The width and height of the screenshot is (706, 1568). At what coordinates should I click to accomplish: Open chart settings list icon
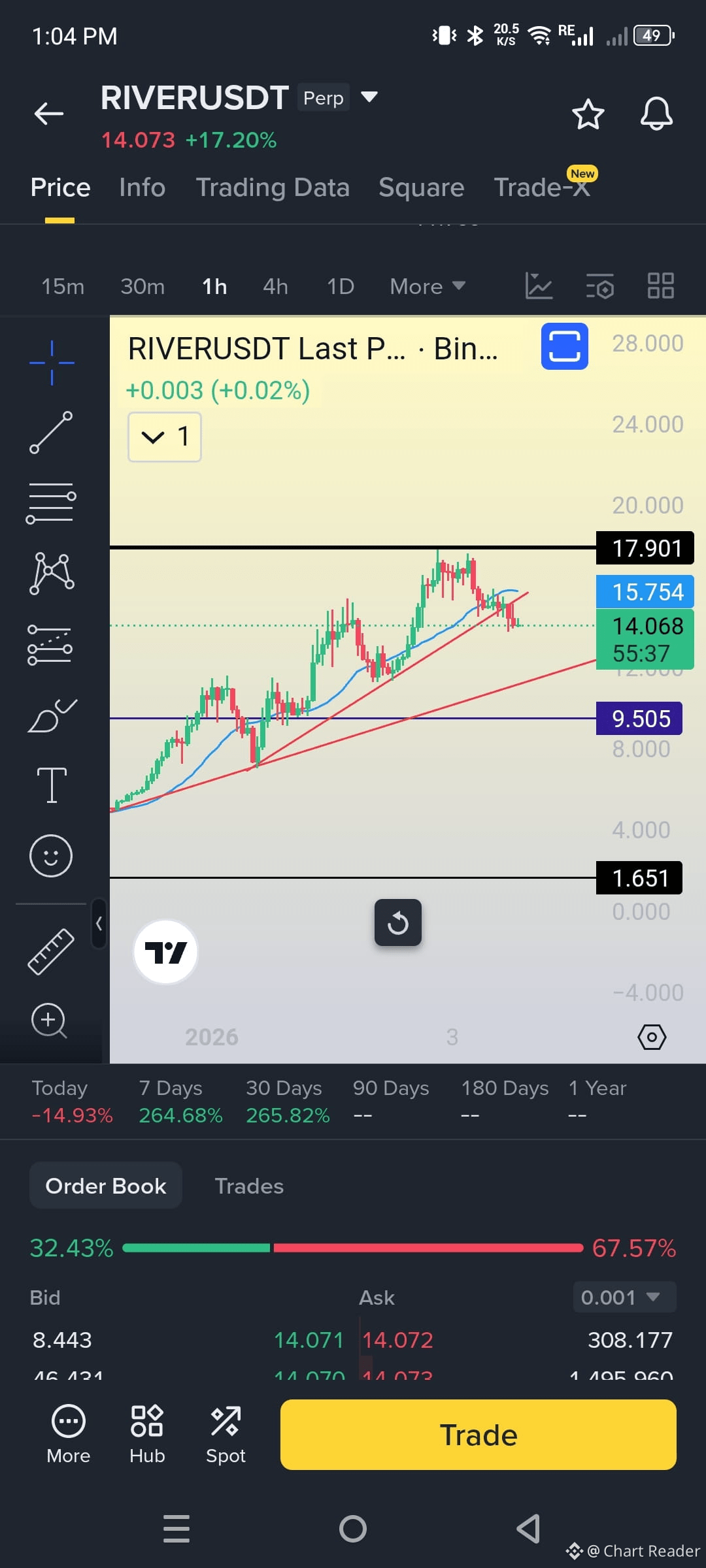pyautogui.click(x=599, y=286)
